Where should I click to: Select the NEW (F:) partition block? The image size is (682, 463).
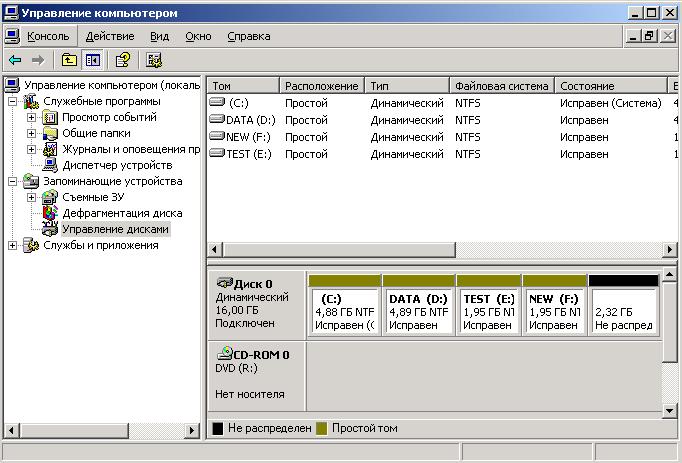coord(554,305)
